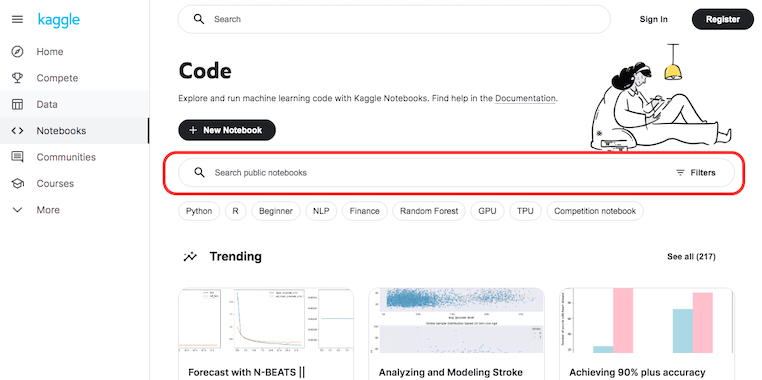Click plus icon on the New Notebook button
Screen dimensions: 762x380
coord(193,130)
